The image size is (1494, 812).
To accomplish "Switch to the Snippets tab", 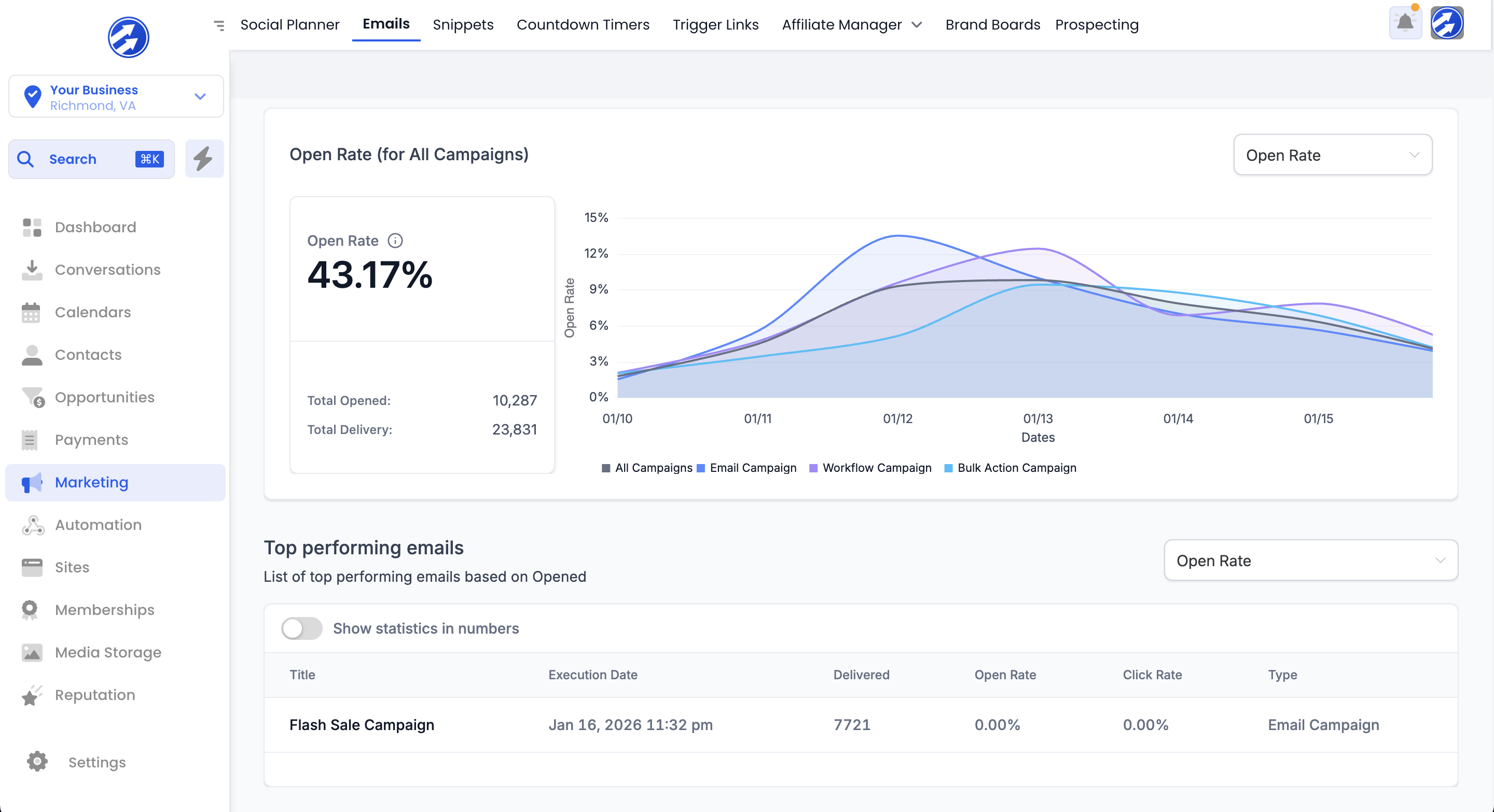I will click(x=463, y=25).
